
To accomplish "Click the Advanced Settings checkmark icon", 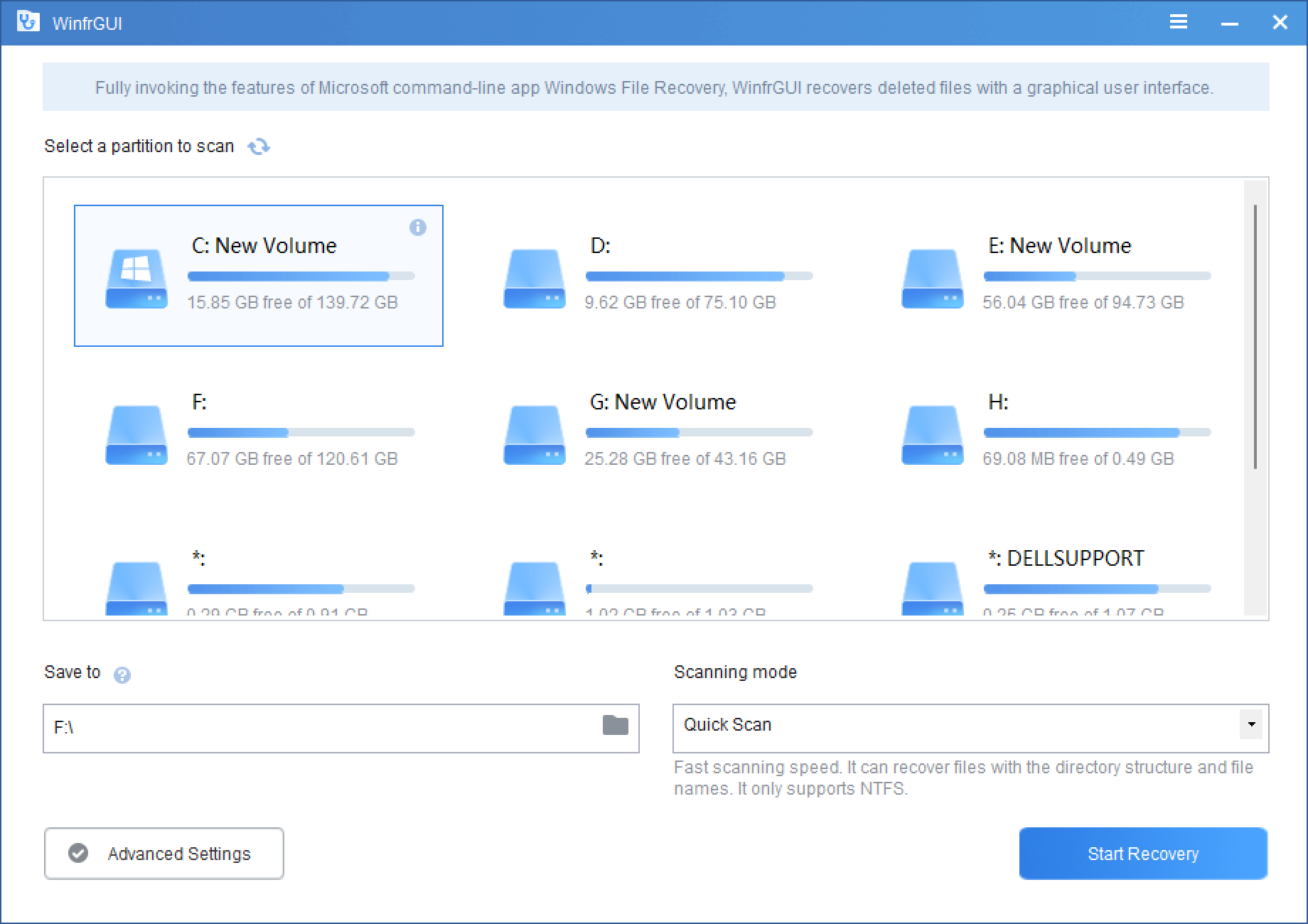I will [x=78, y=853].
